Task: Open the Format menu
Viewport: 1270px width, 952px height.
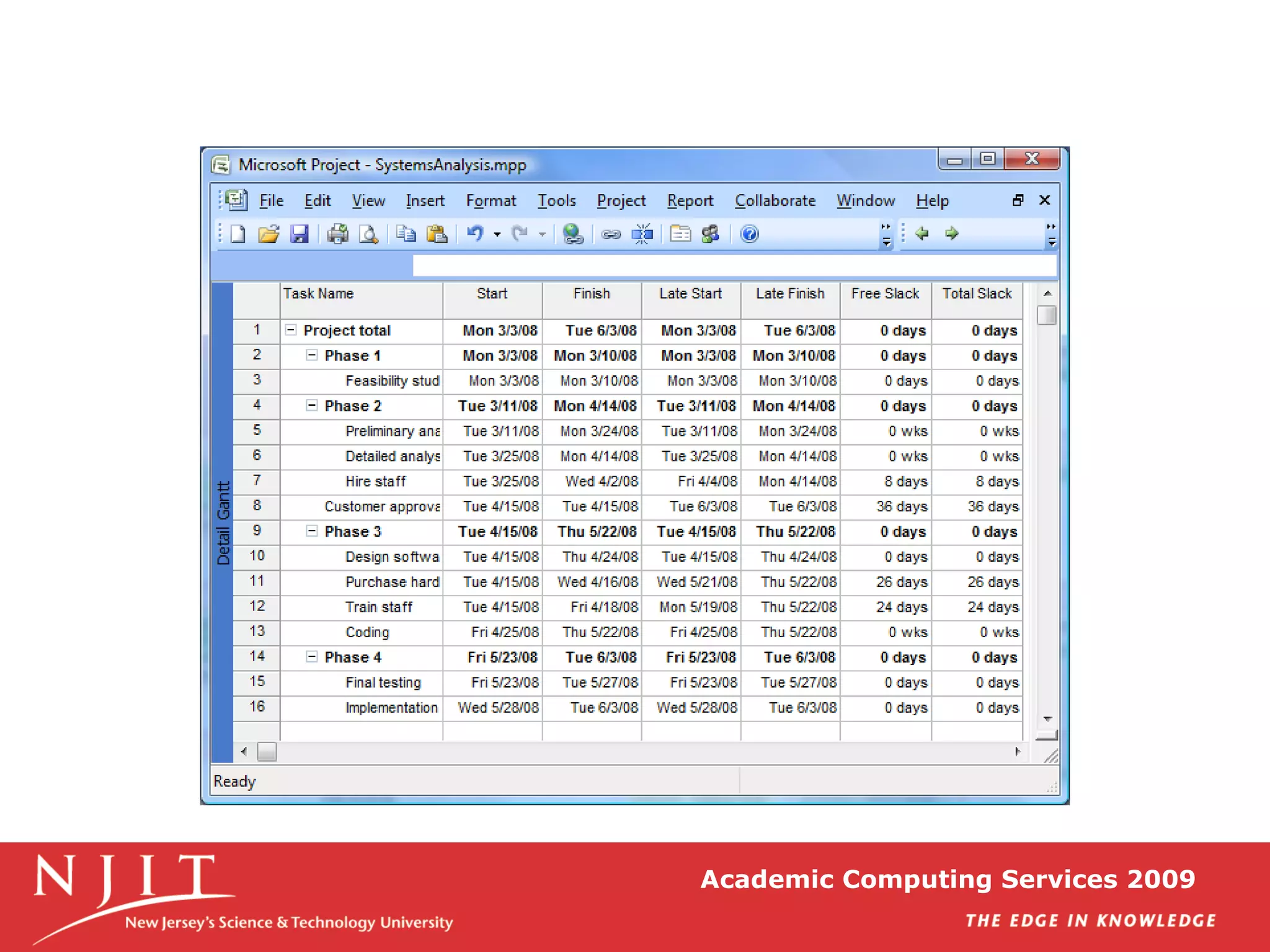Action: 491,201
